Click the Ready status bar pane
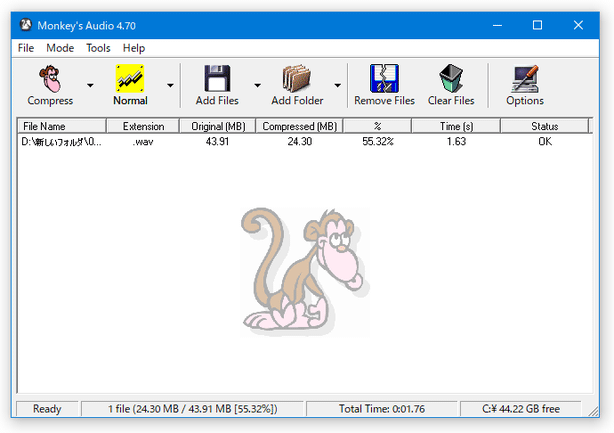Image resolution: width=614 pixels, height=433 pixels. pos(47,409)
